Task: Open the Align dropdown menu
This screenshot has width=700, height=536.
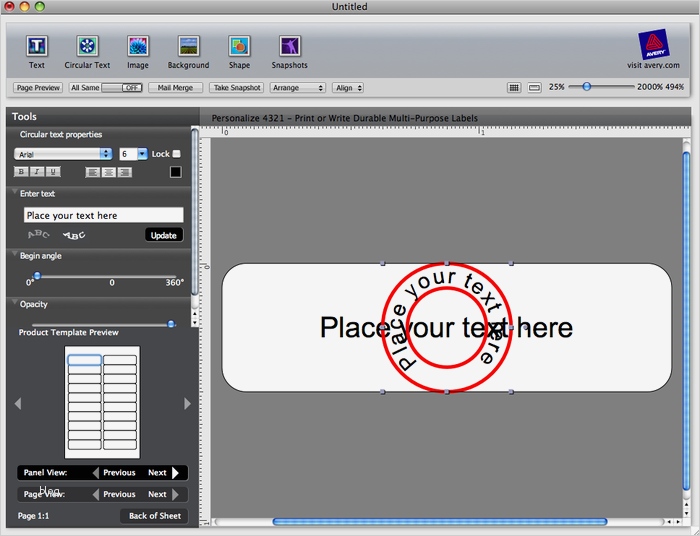Action: (348, 88)
